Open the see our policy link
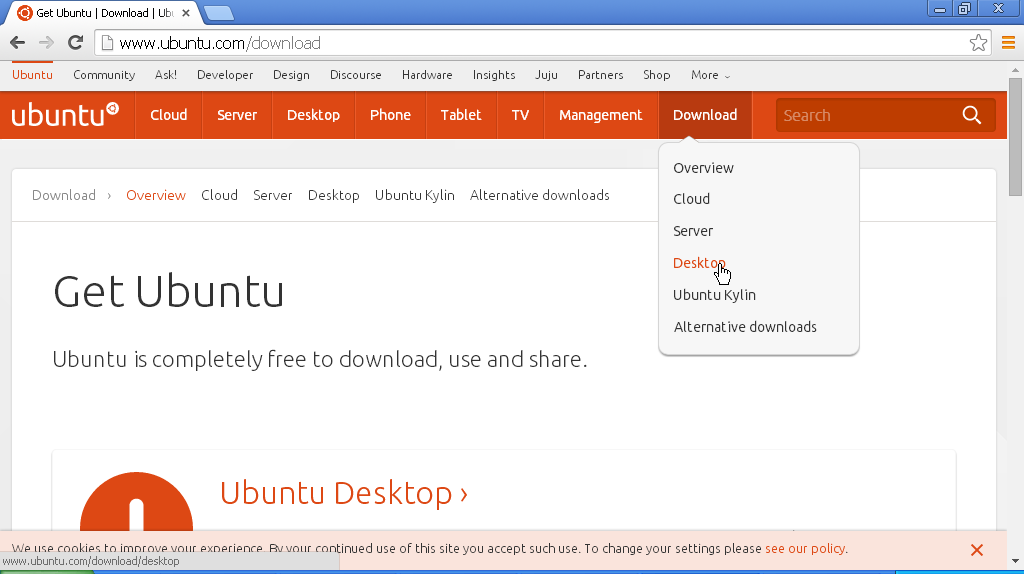Screen dimensions: 1024x574 [x=805, y=549]
